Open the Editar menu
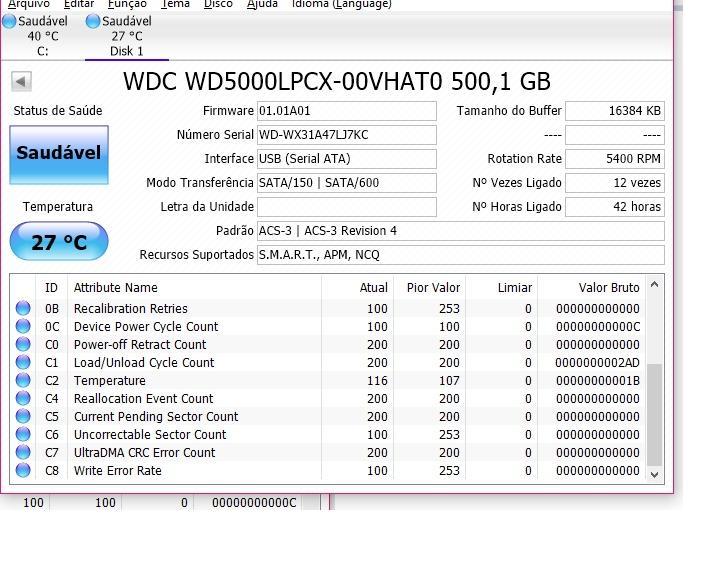The height and width of the screenshot is (565, 719). click(79, 4)
